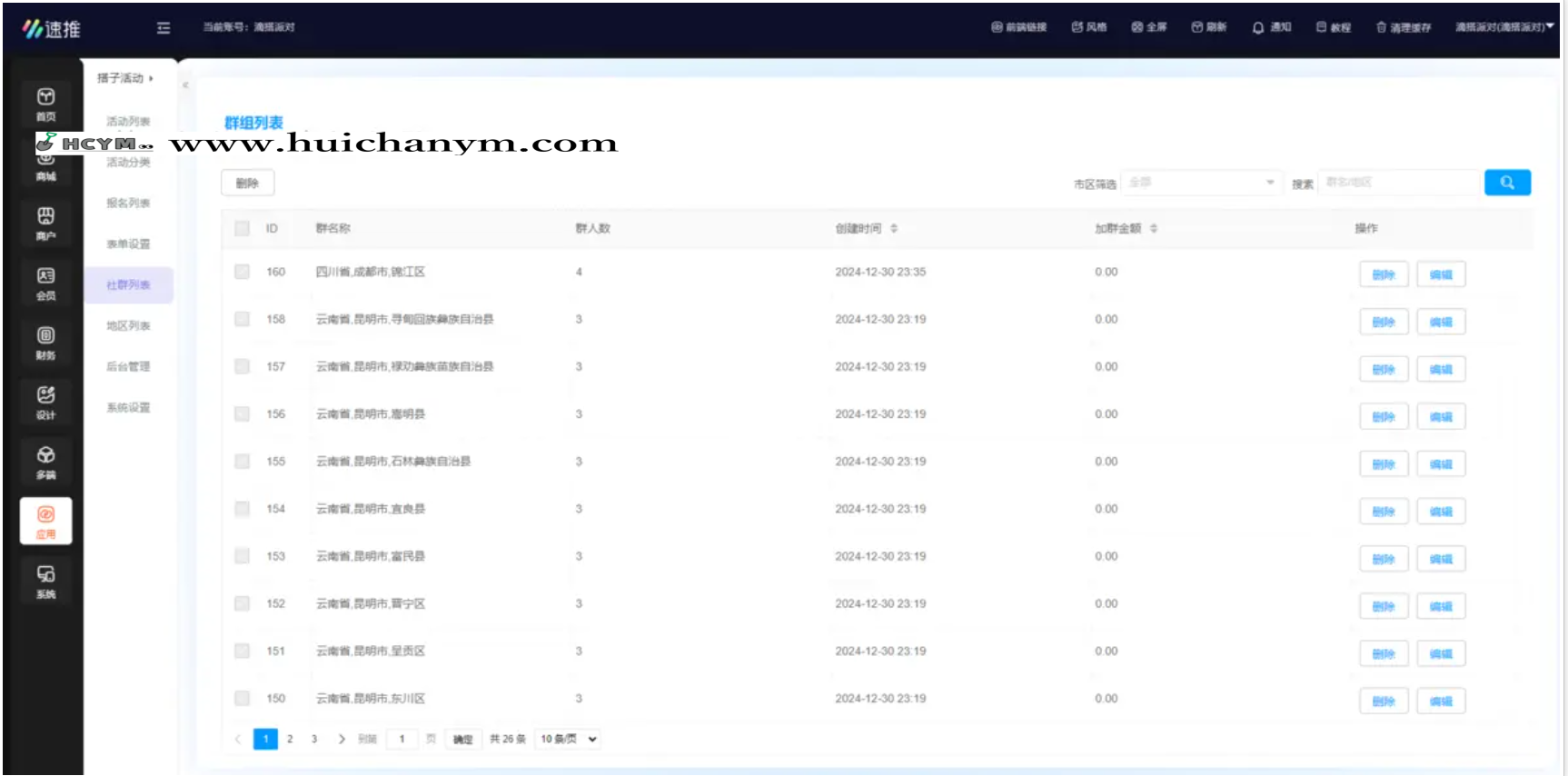Edit the row with ID 160
Screen dimensions: 1568x776
(1441, 274)
